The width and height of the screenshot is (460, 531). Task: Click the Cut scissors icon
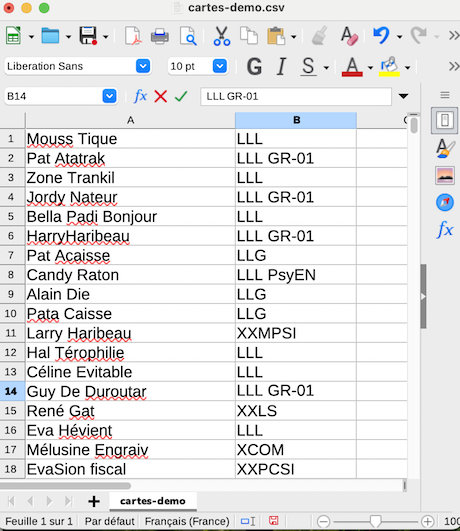222,36
